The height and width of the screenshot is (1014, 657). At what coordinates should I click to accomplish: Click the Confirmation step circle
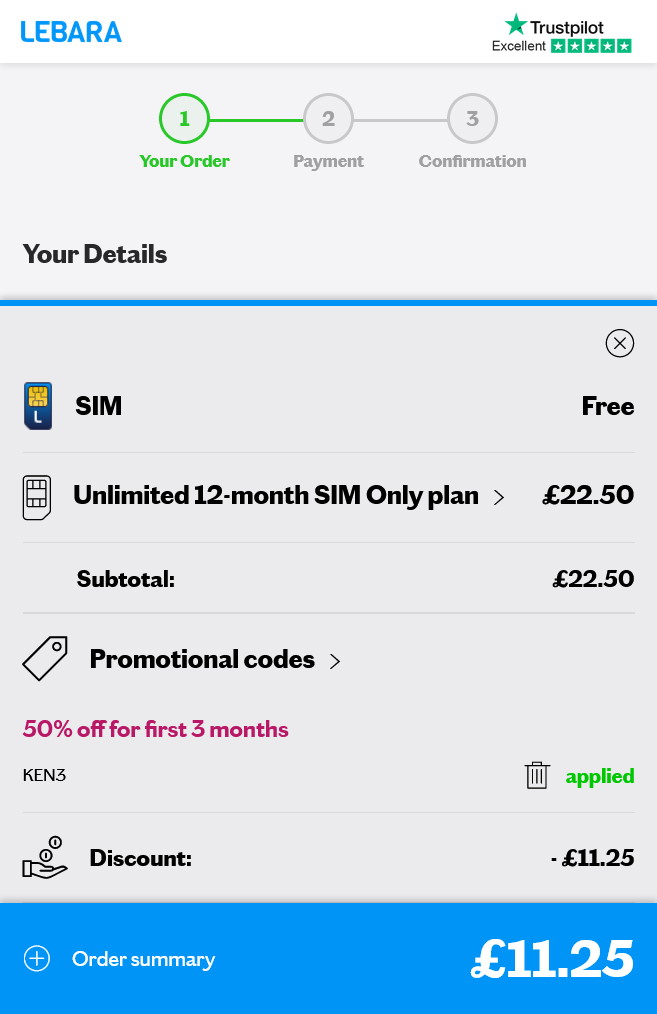click(x=472, y=118)
